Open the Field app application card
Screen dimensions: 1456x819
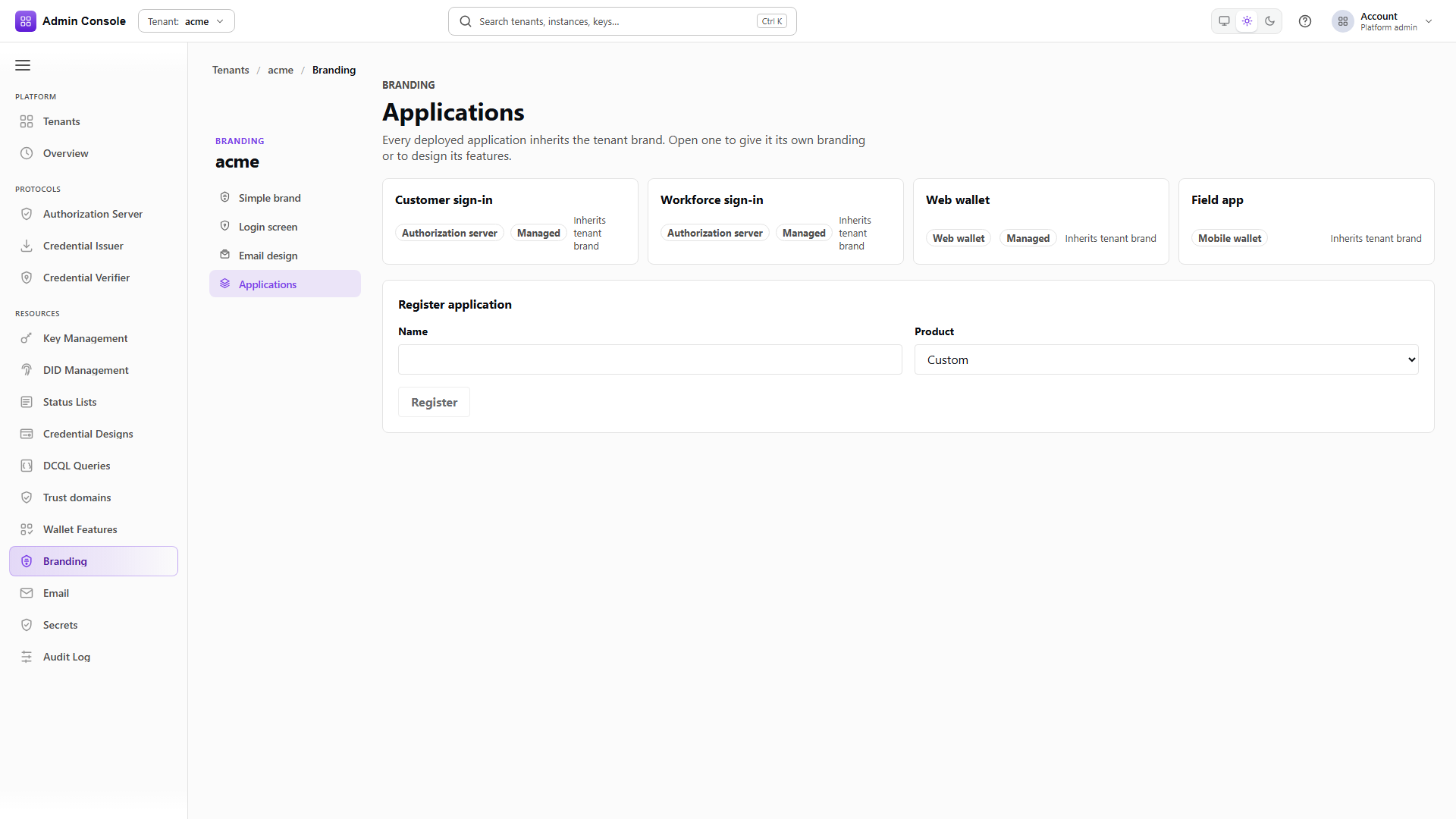click(1307, 221)
